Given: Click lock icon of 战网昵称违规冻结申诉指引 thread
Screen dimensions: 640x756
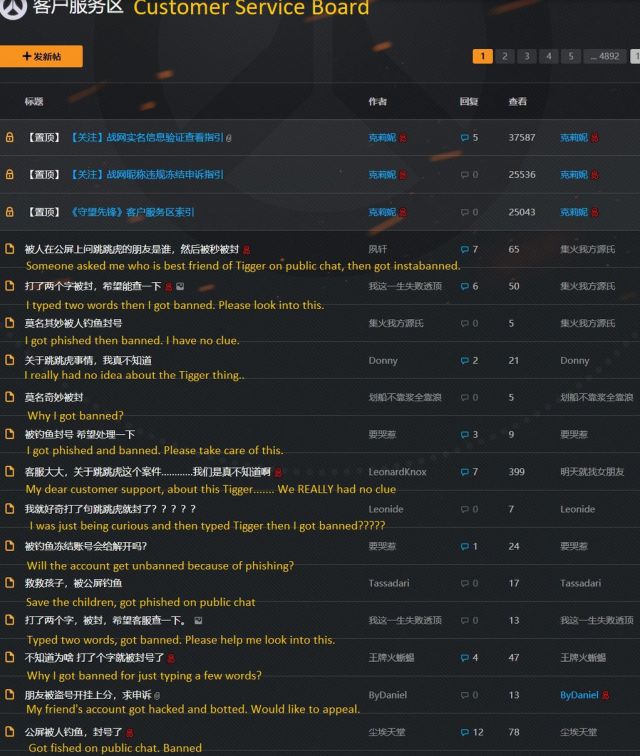Looking at the screenshot, I should [9, 175].
